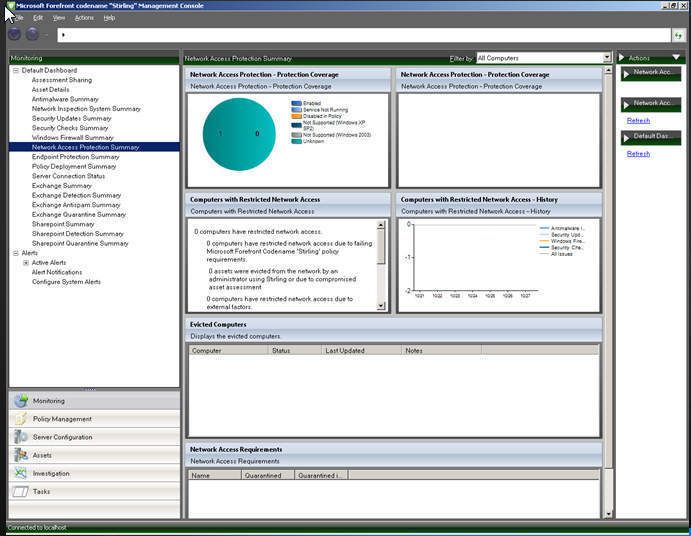Viewport: 691px width, 536px height.
Task: Click the Assets icon in navigation pane
Action: click(21, 455)
